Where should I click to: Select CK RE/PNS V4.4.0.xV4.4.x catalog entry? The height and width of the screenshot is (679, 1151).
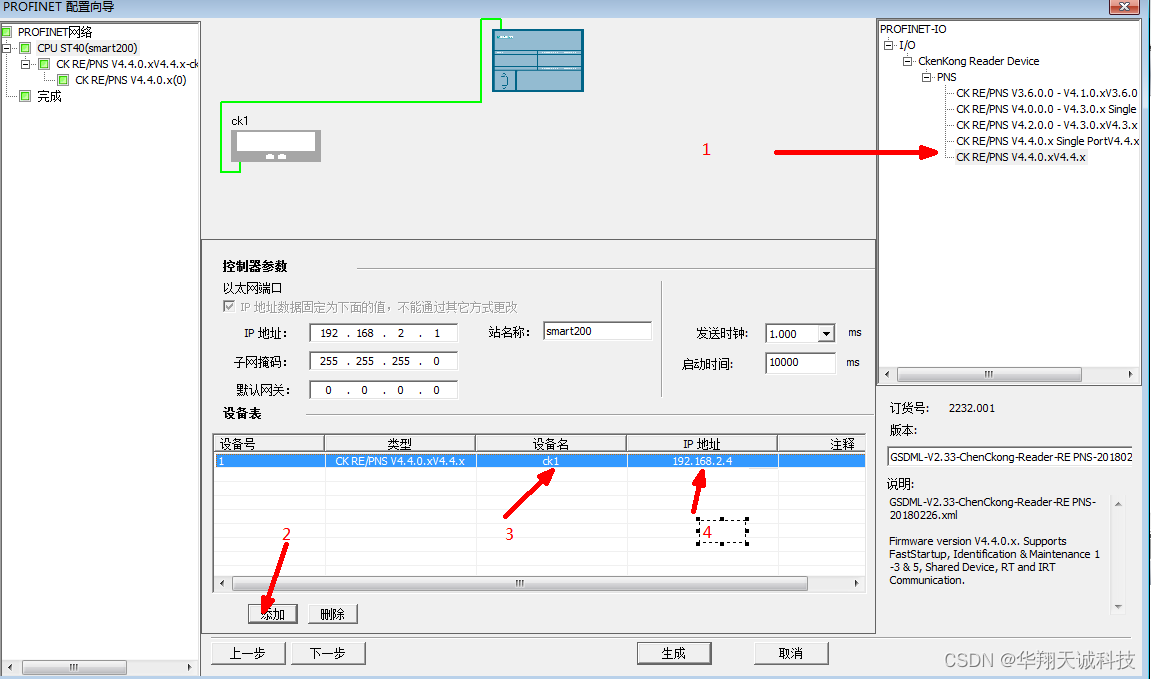coord(1020,157)
